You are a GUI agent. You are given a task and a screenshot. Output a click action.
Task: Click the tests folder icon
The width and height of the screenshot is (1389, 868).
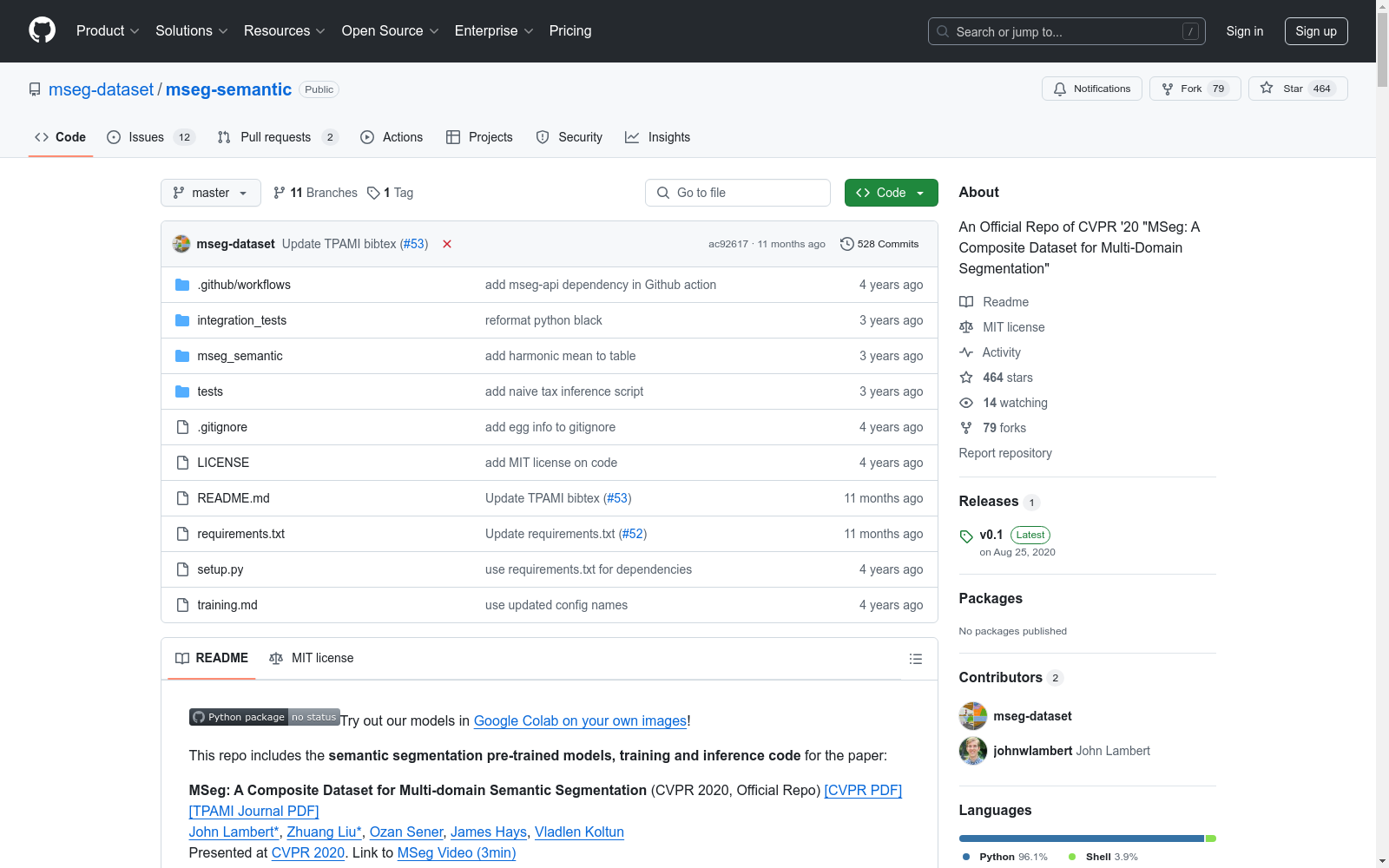pyautogui.click(x=182, y=391)
